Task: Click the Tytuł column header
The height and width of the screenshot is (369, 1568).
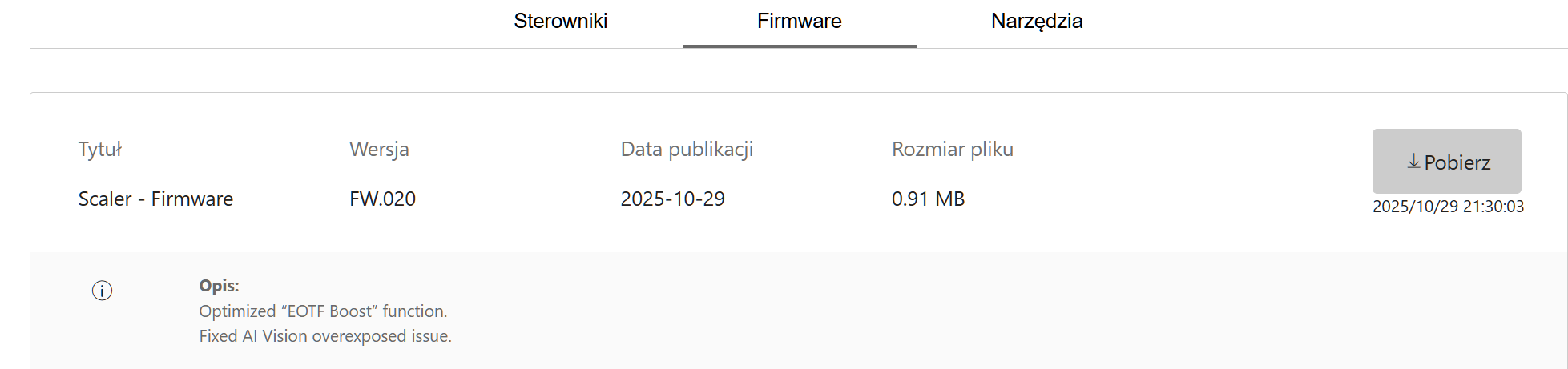Action: tap(99, 150)
